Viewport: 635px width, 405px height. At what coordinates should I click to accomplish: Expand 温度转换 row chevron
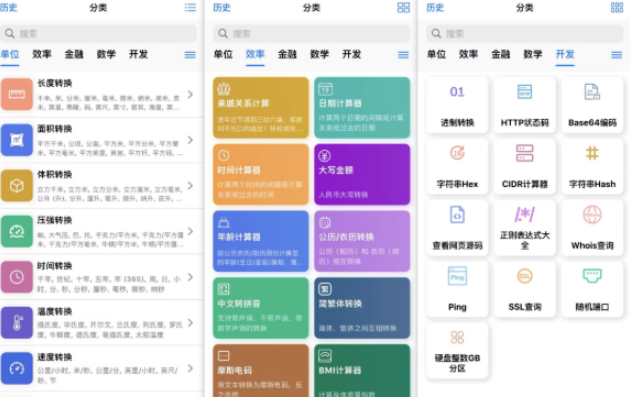point(190,323)
